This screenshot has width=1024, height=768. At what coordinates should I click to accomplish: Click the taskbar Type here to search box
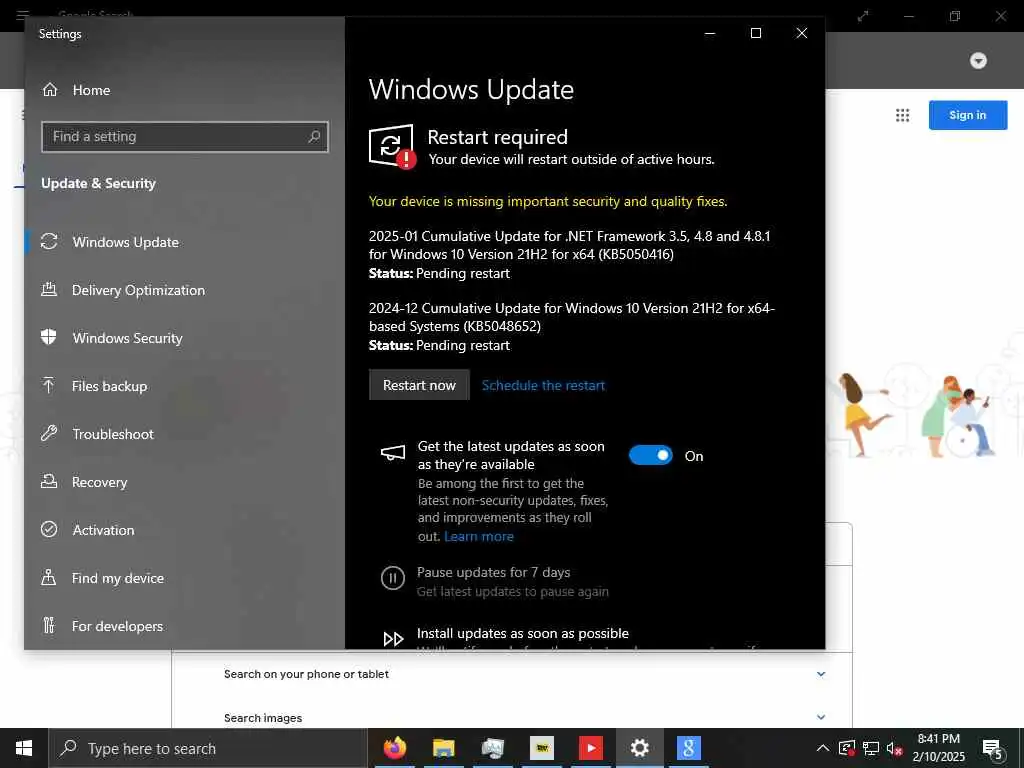tap(208, 748)
